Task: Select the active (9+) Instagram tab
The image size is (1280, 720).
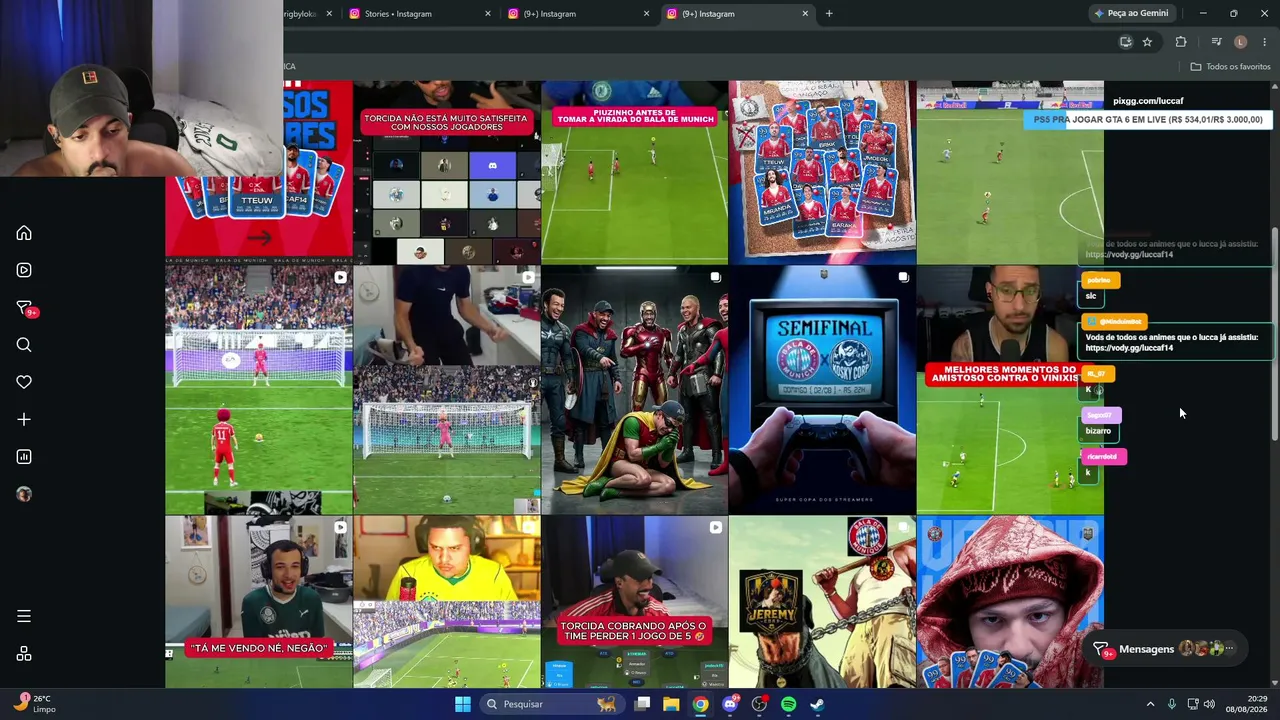Action: [738, 14]
